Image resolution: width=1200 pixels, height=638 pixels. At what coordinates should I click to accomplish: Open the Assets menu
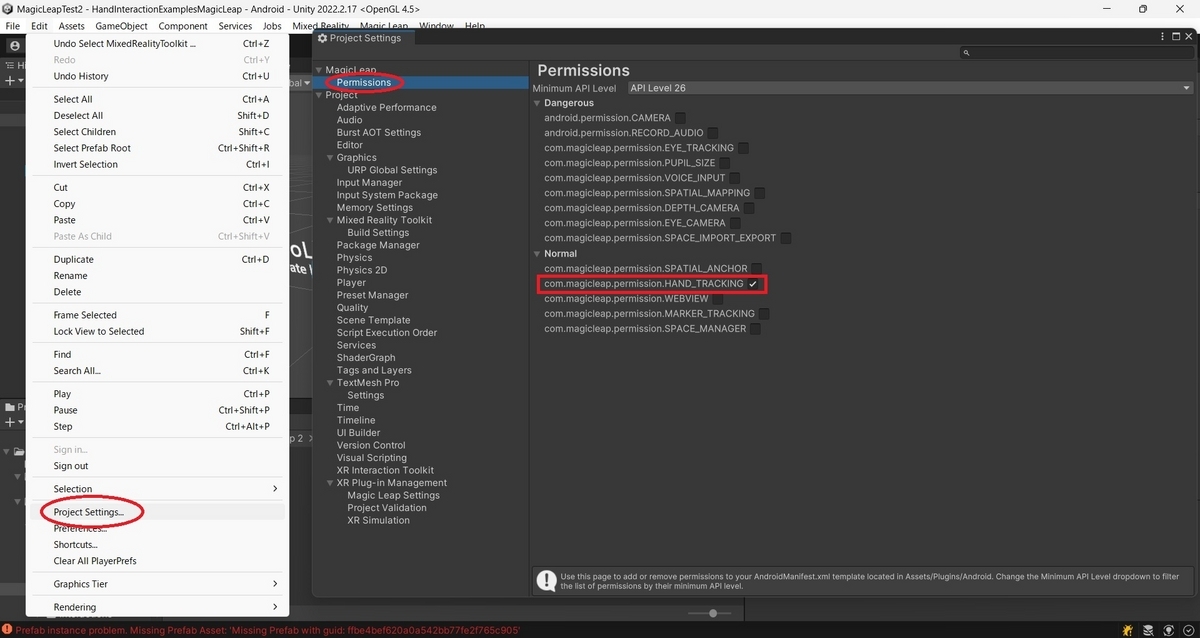[x=71, y=26]
